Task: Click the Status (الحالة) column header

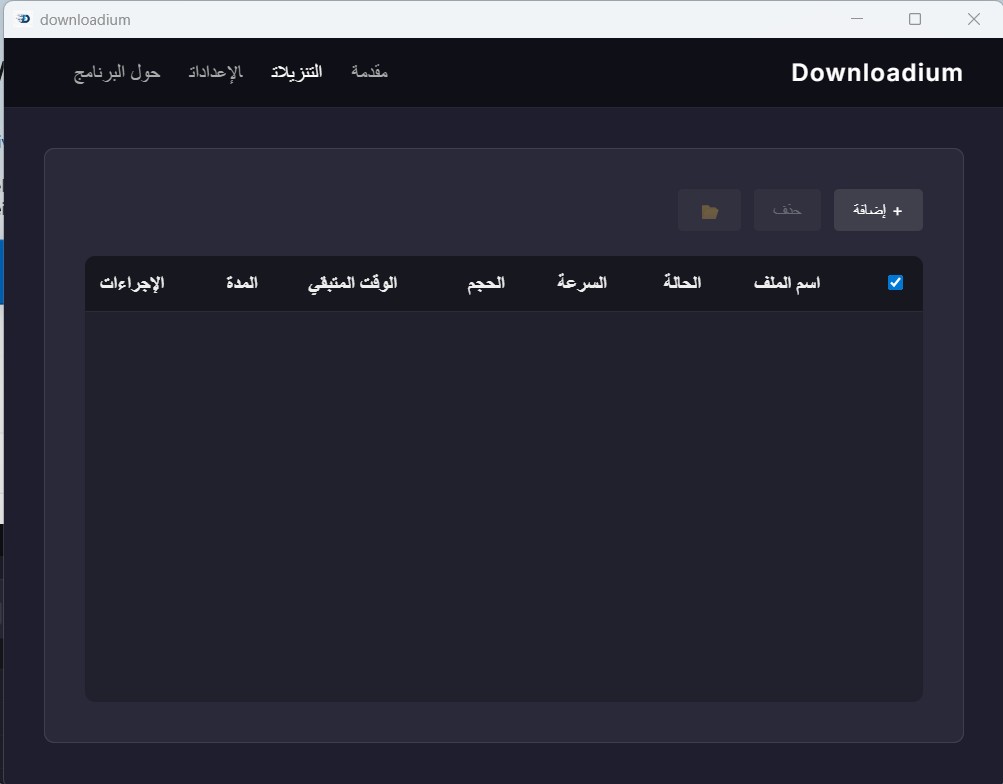Action: coord(682,283)
